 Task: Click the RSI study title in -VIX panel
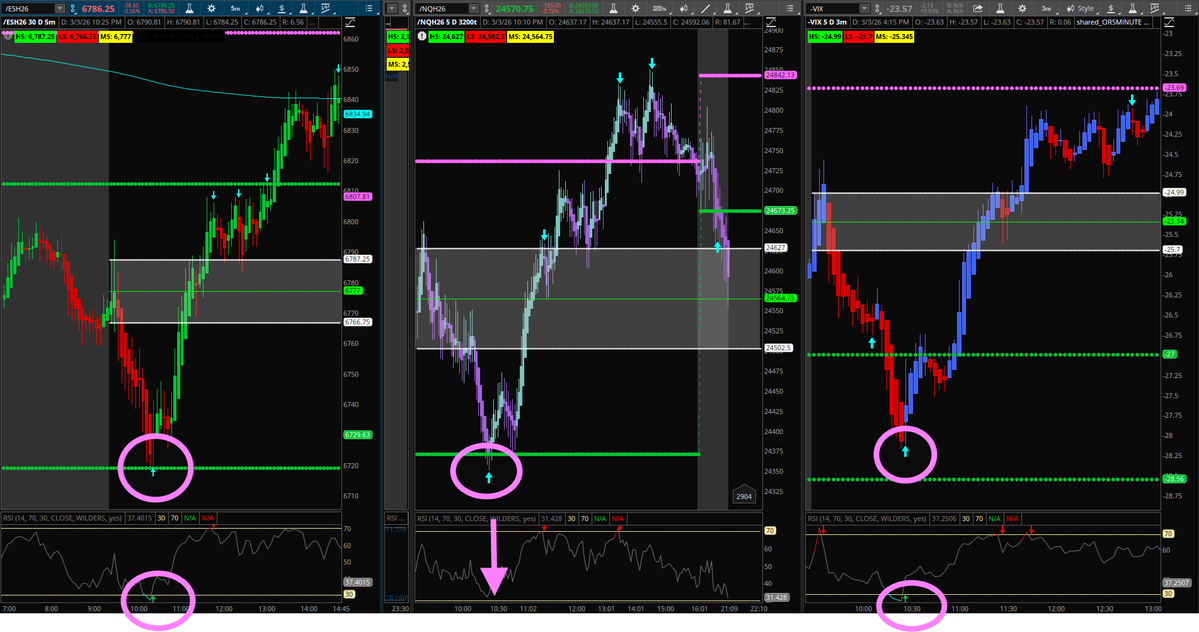pos(866,518)
